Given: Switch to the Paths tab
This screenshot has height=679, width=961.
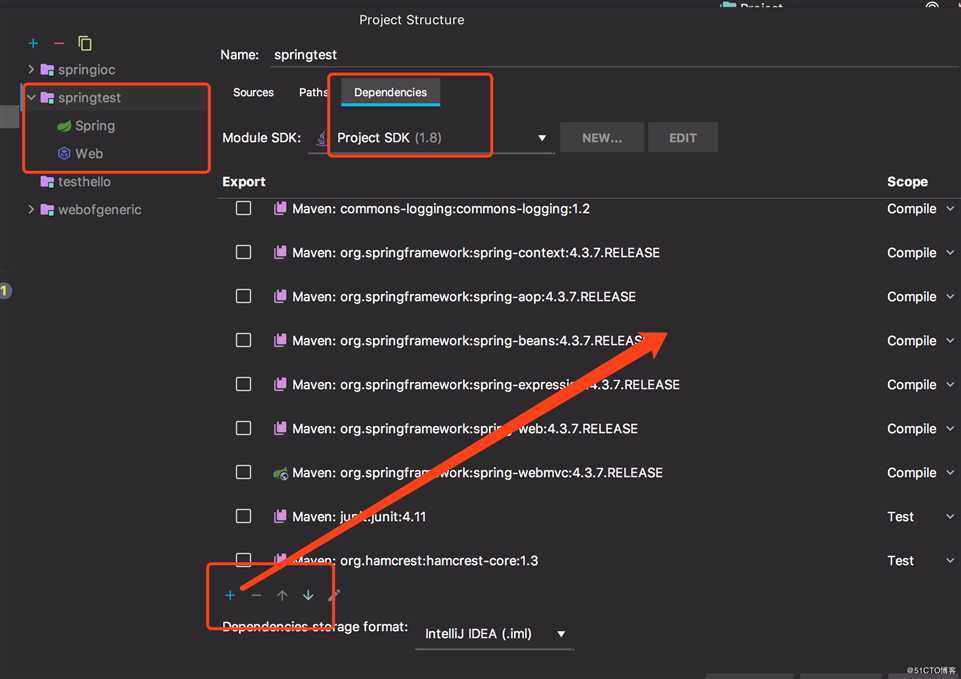Looking at the screenshot, I should click(313, 92).
